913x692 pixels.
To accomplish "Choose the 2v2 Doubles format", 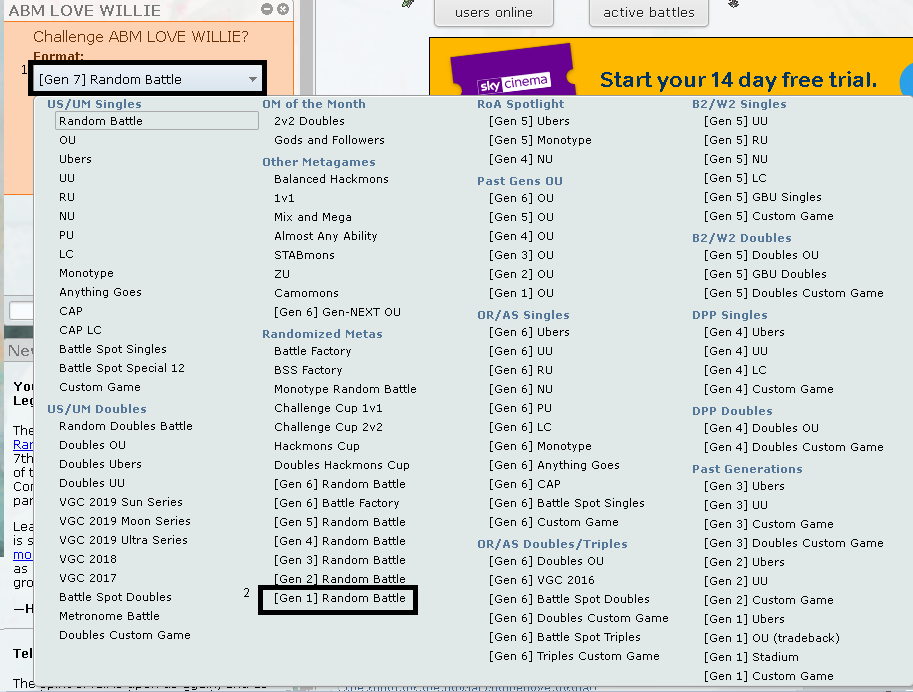I will 309,121.
